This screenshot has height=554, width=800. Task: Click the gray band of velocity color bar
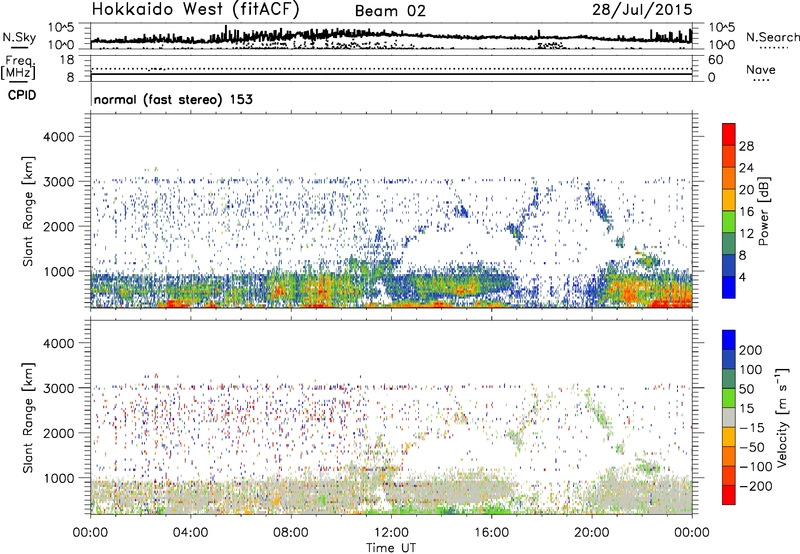pos(729,417)
